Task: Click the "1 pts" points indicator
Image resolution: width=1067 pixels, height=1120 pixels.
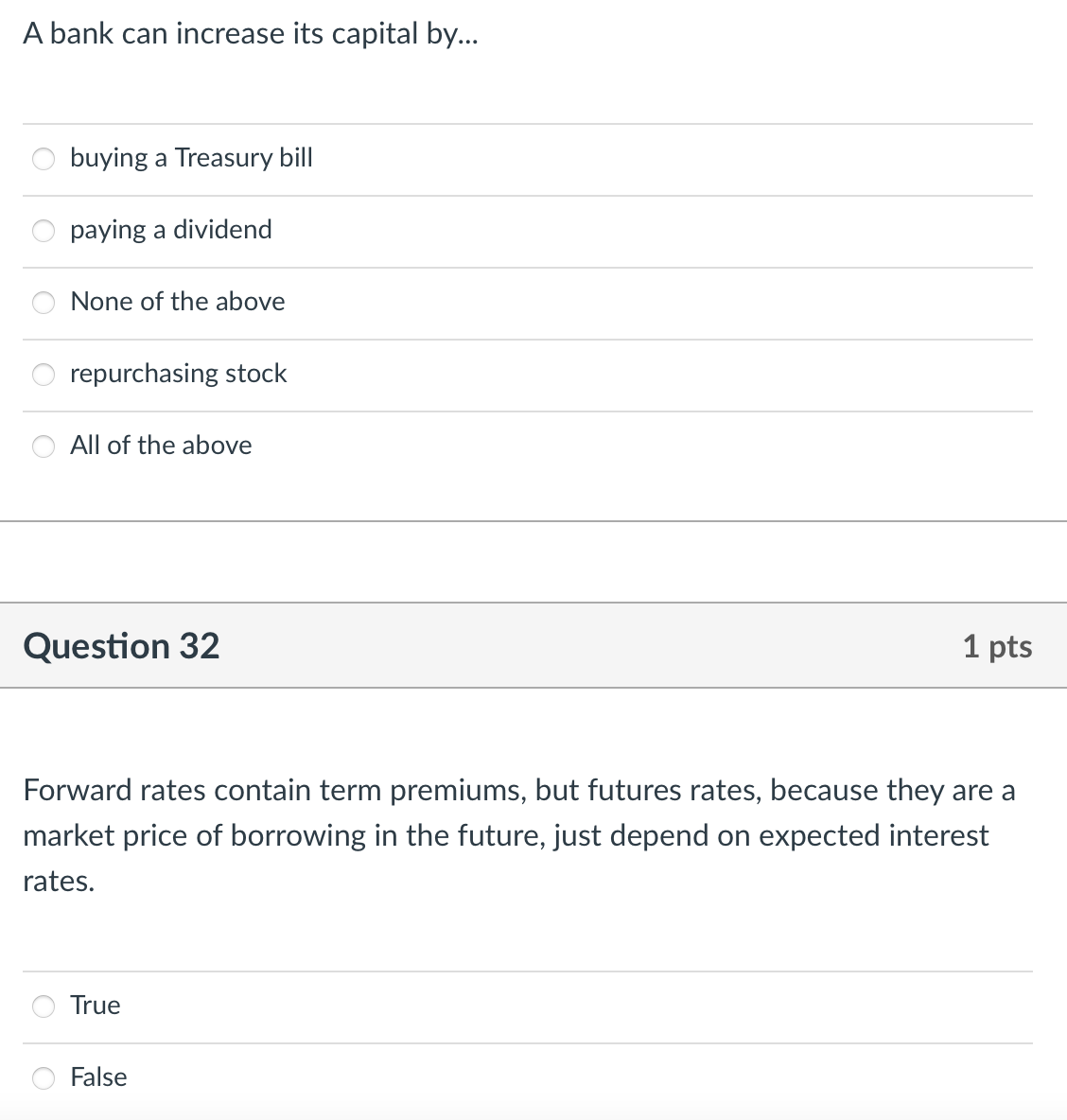Action: point(998,646)
